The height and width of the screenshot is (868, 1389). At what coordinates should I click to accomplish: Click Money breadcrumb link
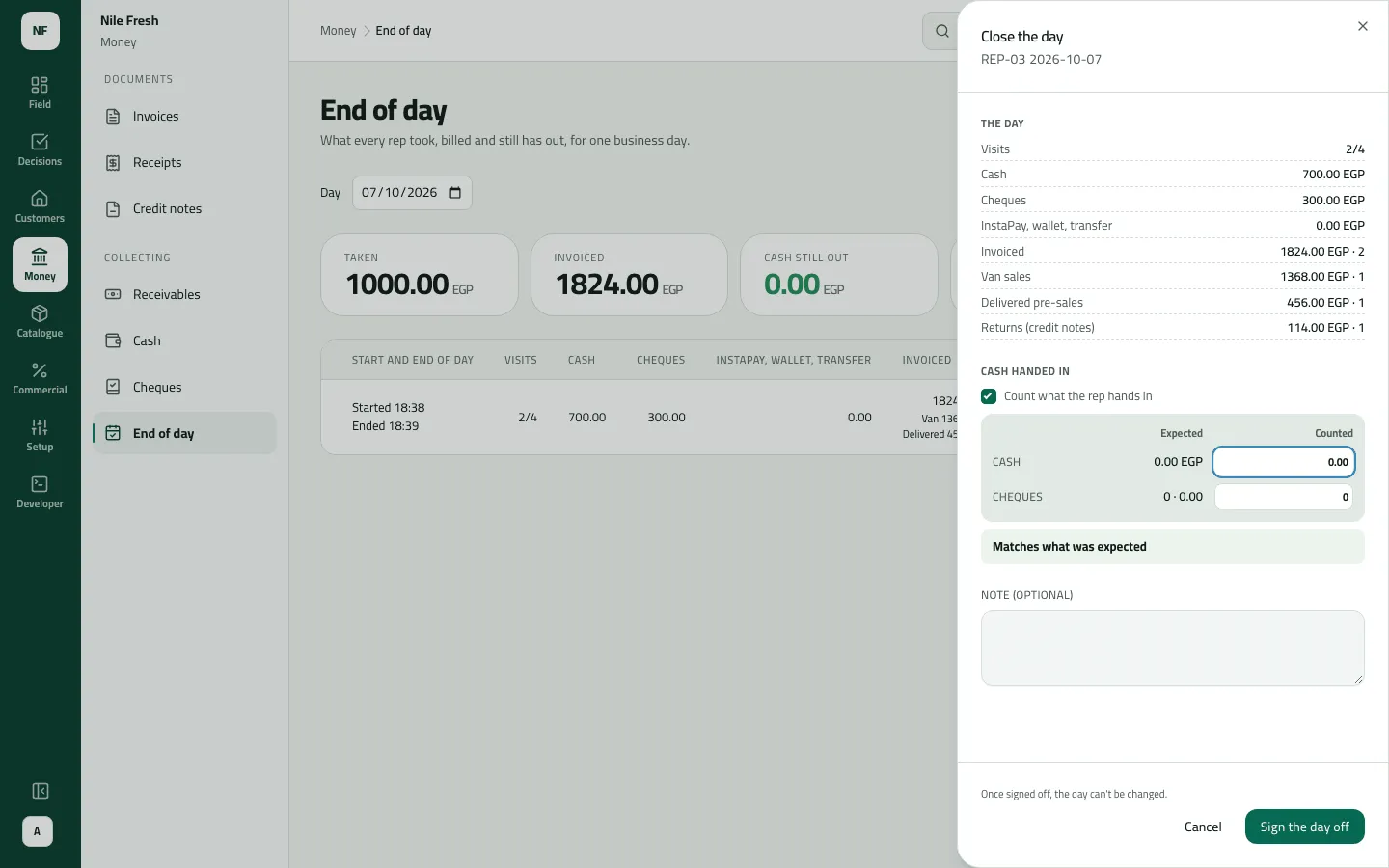(x=339, y=31)
